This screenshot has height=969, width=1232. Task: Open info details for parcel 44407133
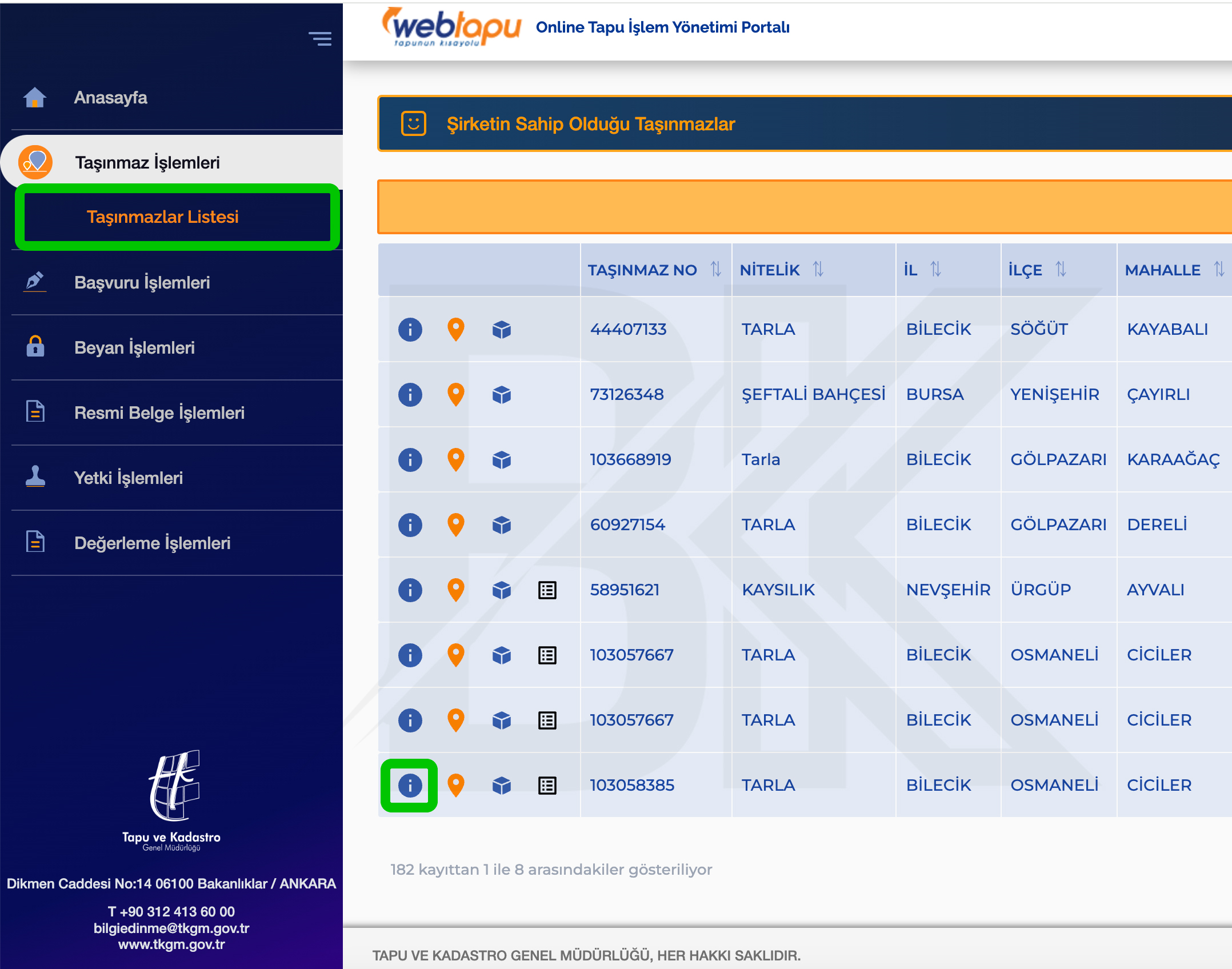pyautogui.click(x=410, y=330)
